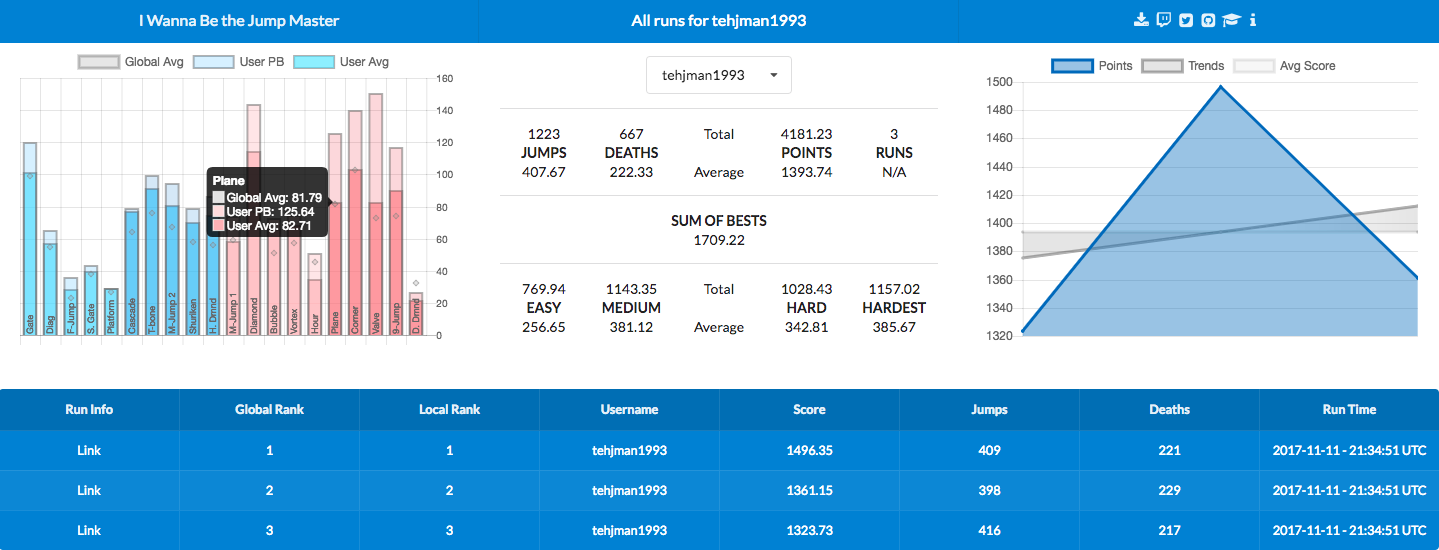Viewport: 1439px width, 550px height.
Task: Open the Twitter icon link
Action: point(1186,20)
